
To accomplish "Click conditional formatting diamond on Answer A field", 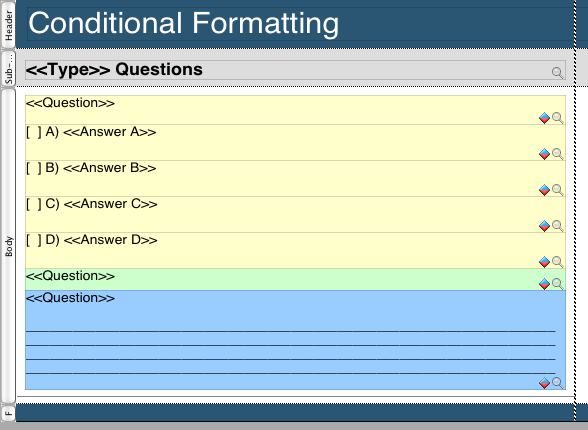I will tap(544, 154).
